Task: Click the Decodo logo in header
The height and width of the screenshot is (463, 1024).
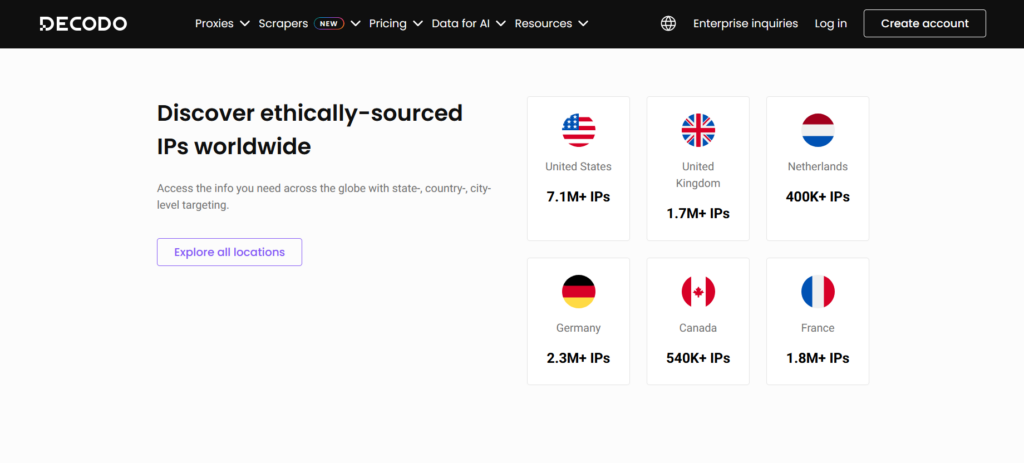Action: [83, 23]
